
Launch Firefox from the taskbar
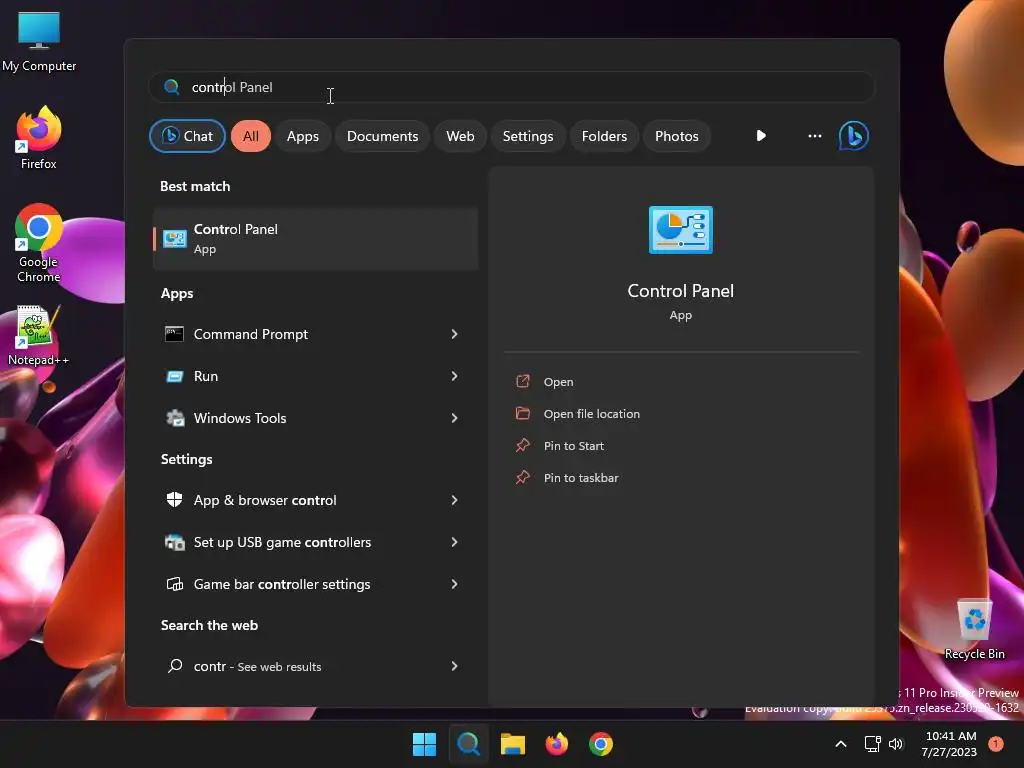click(x=556, y=744)
